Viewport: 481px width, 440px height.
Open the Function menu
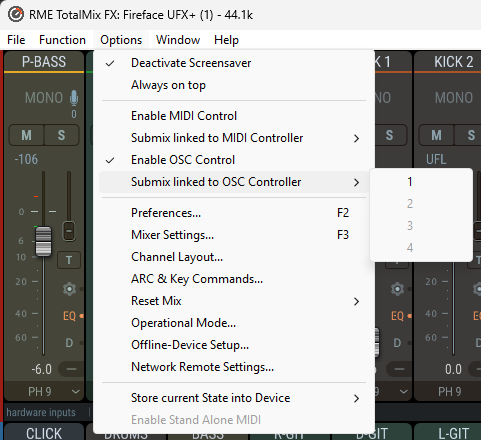point(62,40)
